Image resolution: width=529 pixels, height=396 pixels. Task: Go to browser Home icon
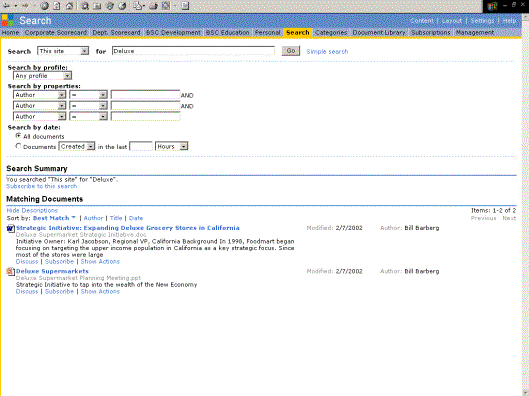tap(69, 6)
